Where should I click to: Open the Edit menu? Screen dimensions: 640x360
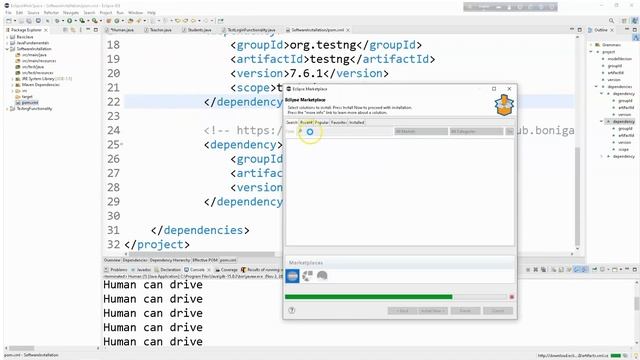(19, 13)
